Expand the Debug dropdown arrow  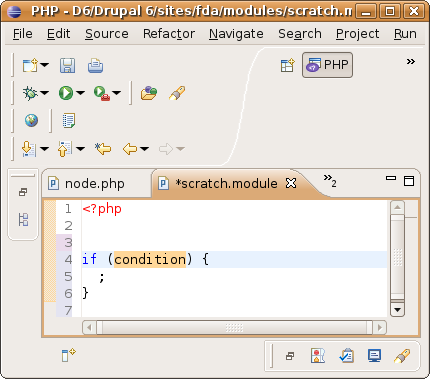[44, 93]
